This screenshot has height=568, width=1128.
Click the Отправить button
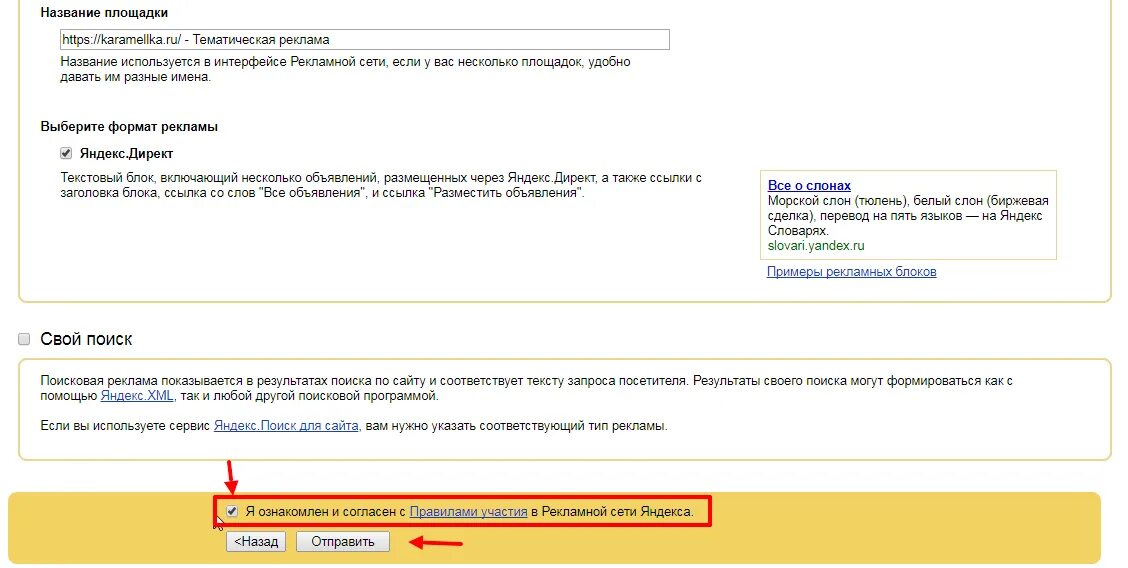(343, 541)
